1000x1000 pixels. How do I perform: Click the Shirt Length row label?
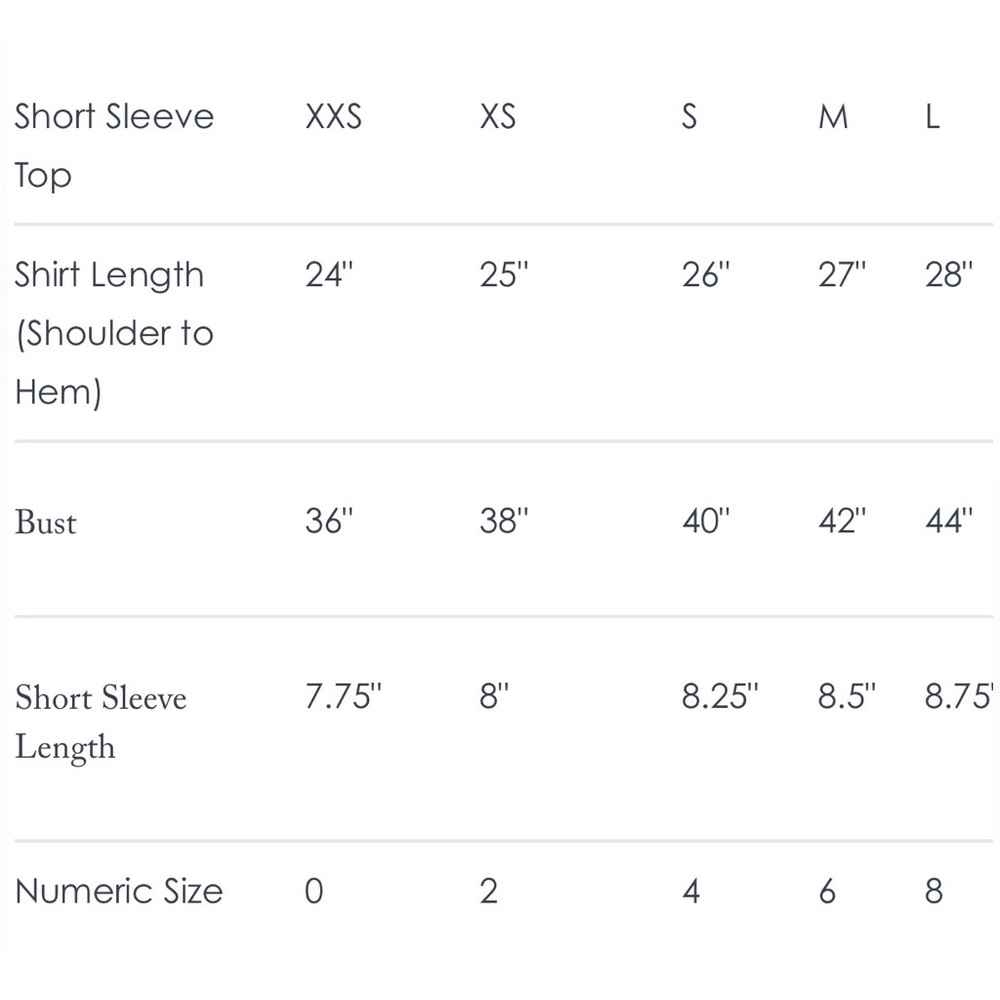[114, 333]
